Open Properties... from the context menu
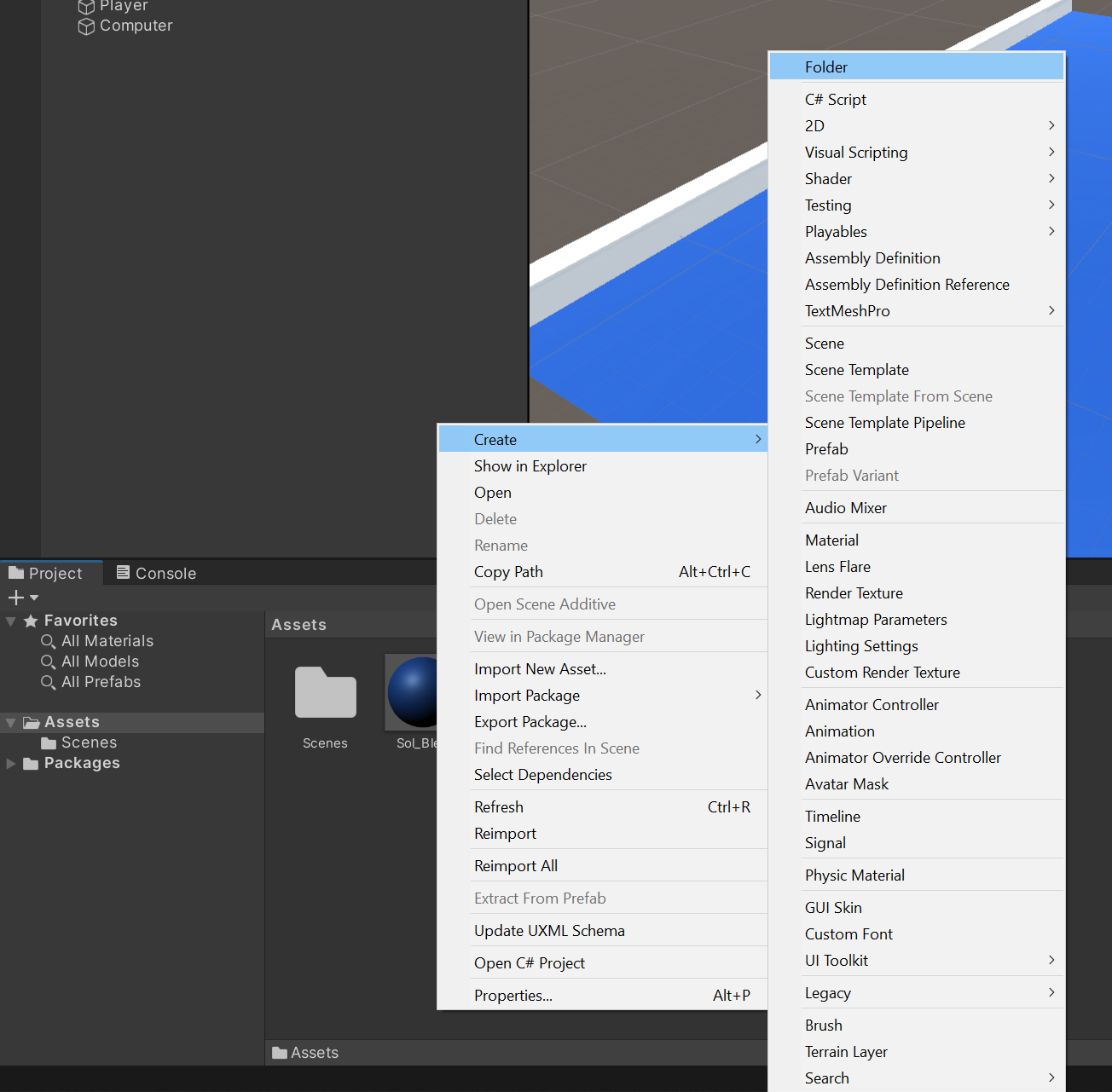Screen dimensions: 1112x1092 point(602,996)
